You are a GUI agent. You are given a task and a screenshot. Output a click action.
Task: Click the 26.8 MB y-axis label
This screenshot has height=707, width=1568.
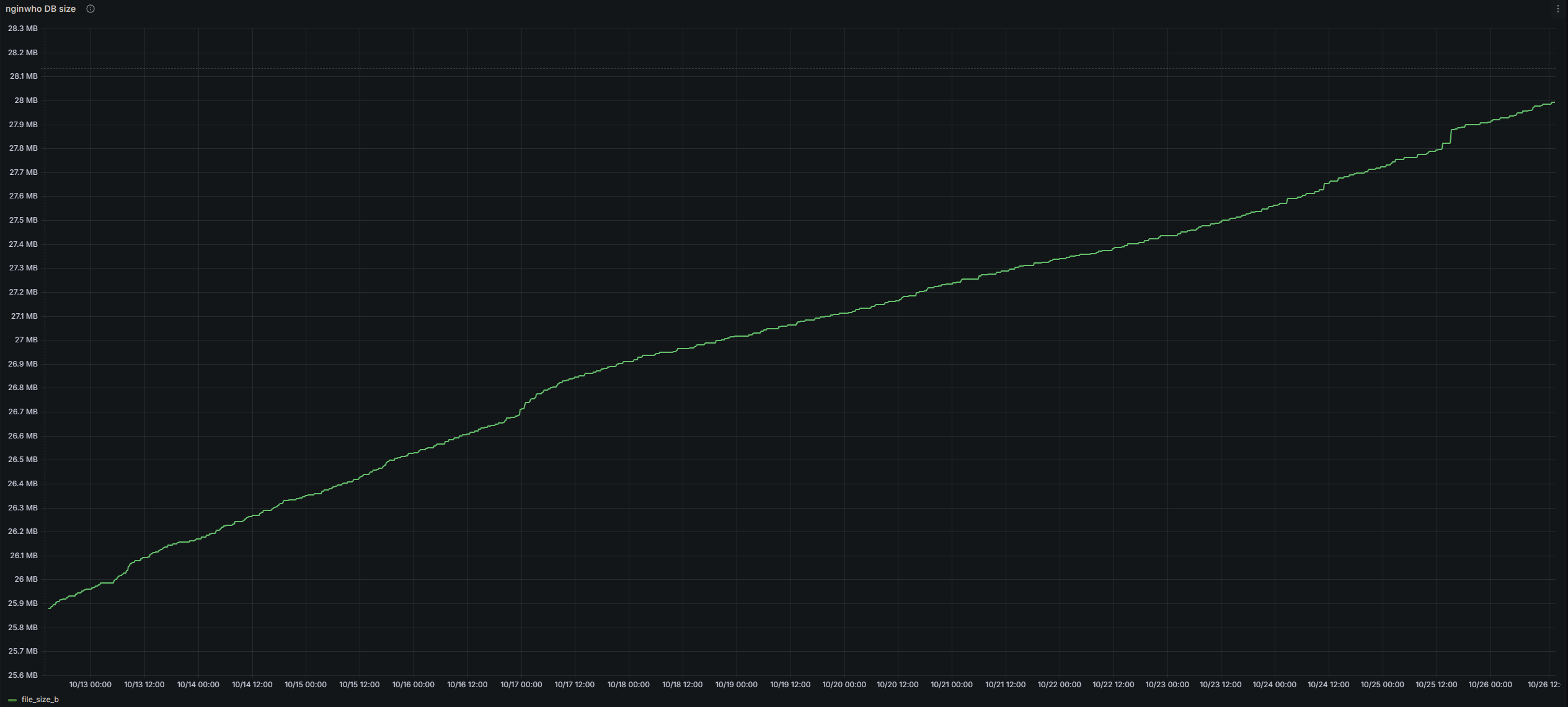coord(23,388)
